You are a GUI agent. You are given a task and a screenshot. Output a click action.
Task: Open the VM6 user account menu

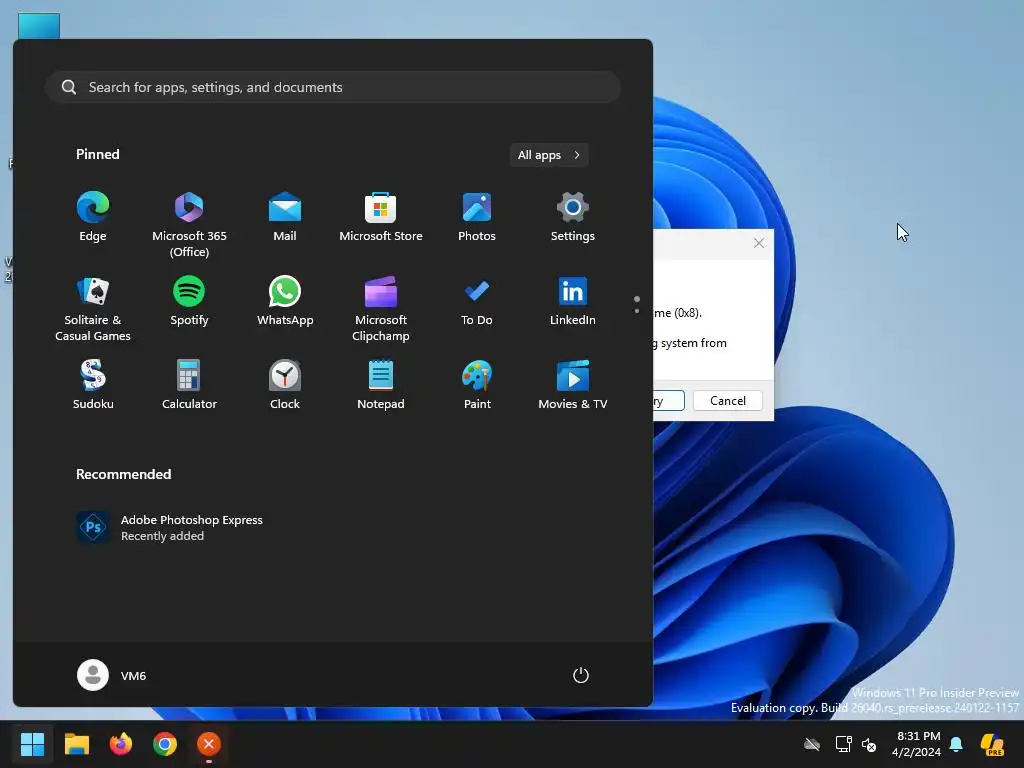(112, 675)
